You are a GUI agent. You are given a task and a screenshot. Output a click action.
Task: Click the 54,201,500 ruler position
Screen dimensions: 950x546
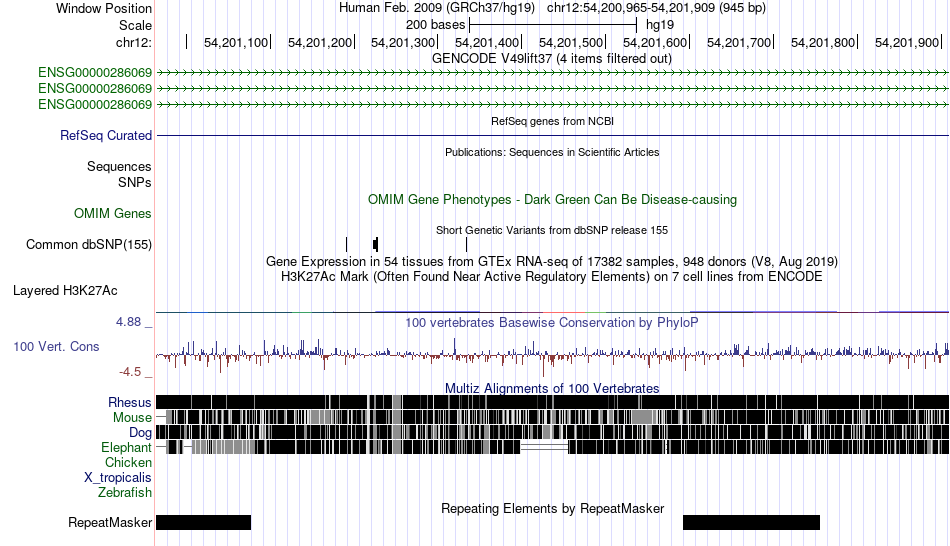click(x=571, y=42)
